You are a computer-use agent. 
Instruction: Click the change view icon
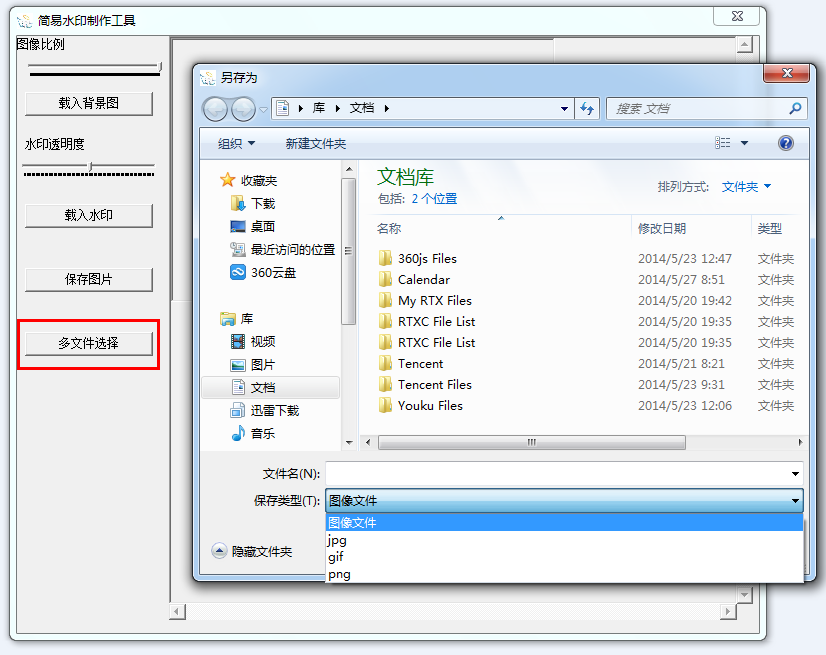coord(723,143)
